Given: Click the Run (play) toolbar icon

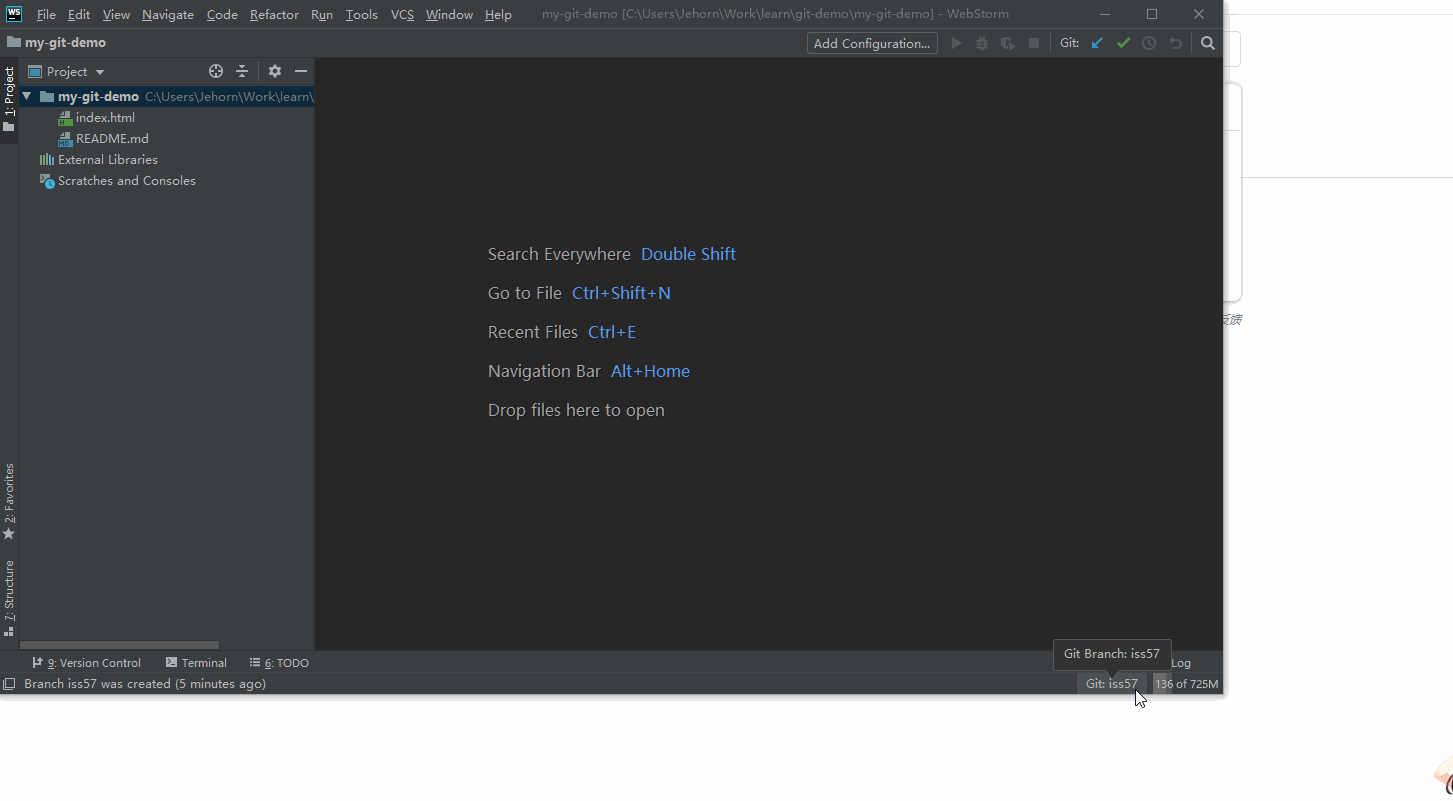Looking at the screenshot, I should pyautogui.click(x=957, y=43).
